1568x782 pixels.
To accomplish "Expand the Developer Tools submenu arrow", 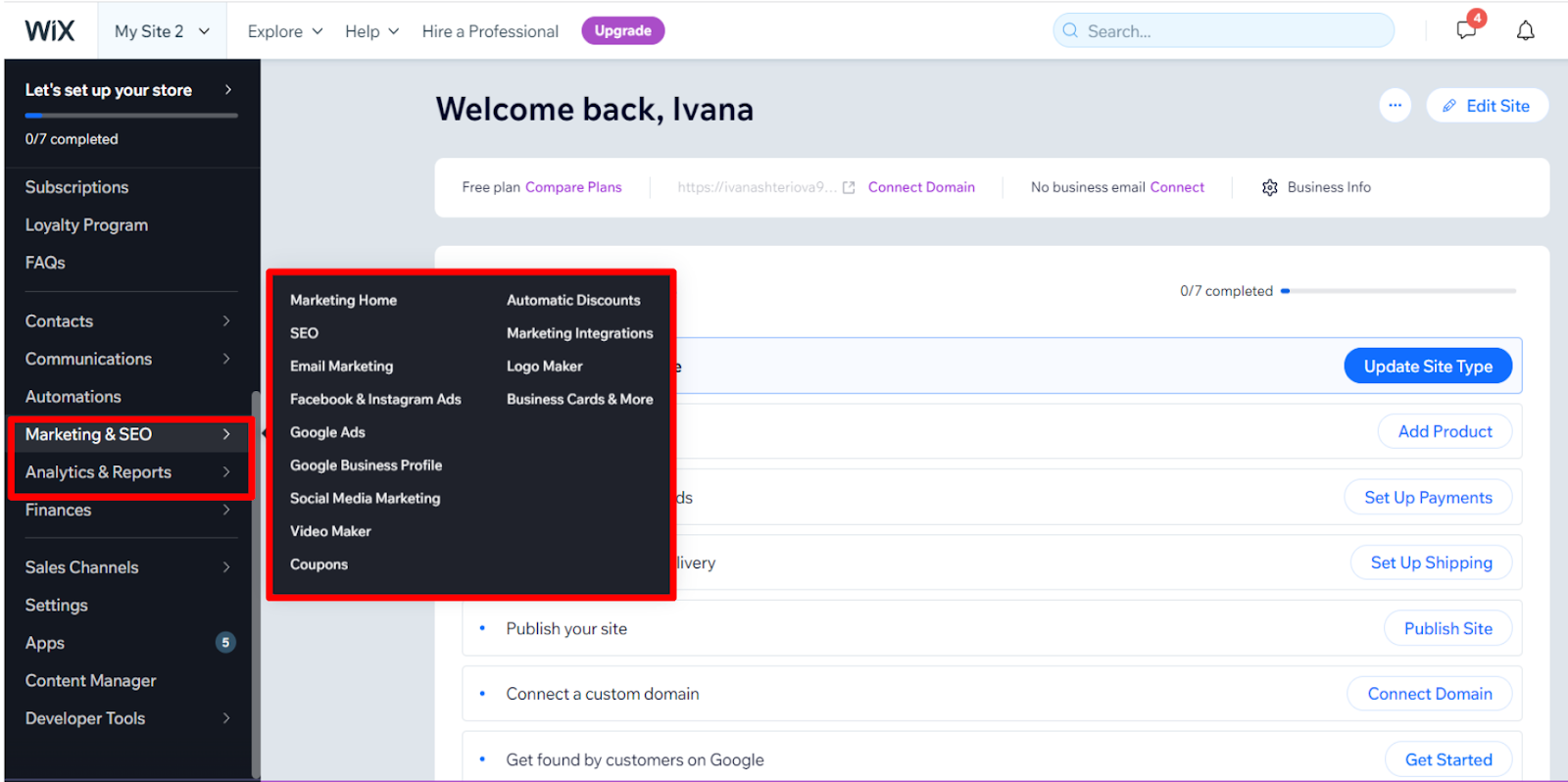I will point(226,718).
